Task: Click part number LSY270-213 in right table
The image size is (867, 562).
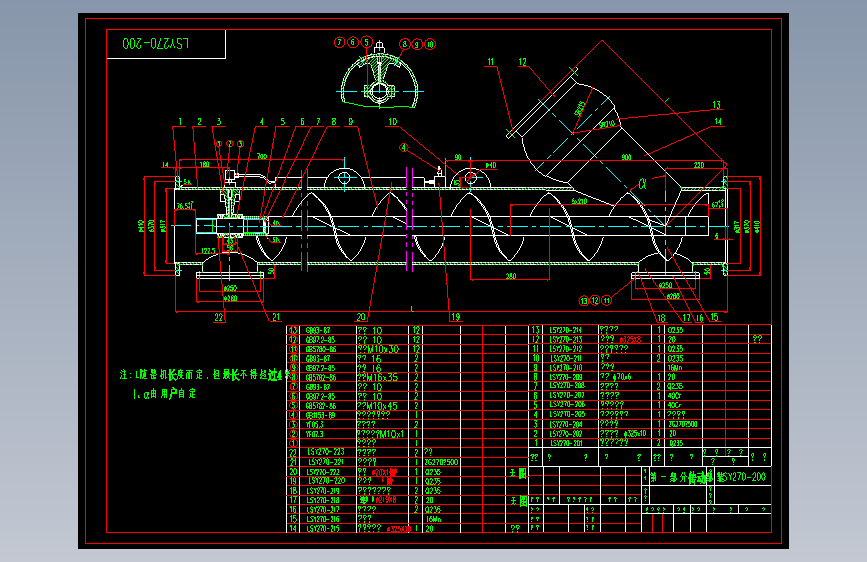Action: tap(566, 339)
